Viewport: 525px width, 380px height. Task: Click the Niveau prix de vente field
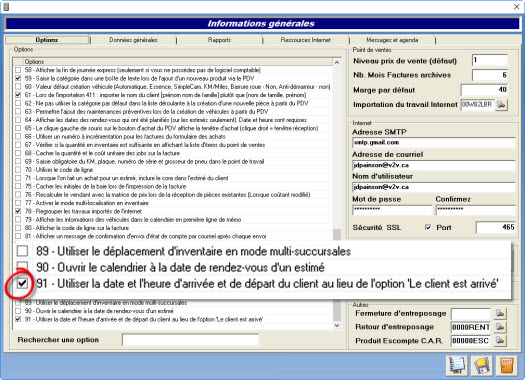[x=490, y=60]
